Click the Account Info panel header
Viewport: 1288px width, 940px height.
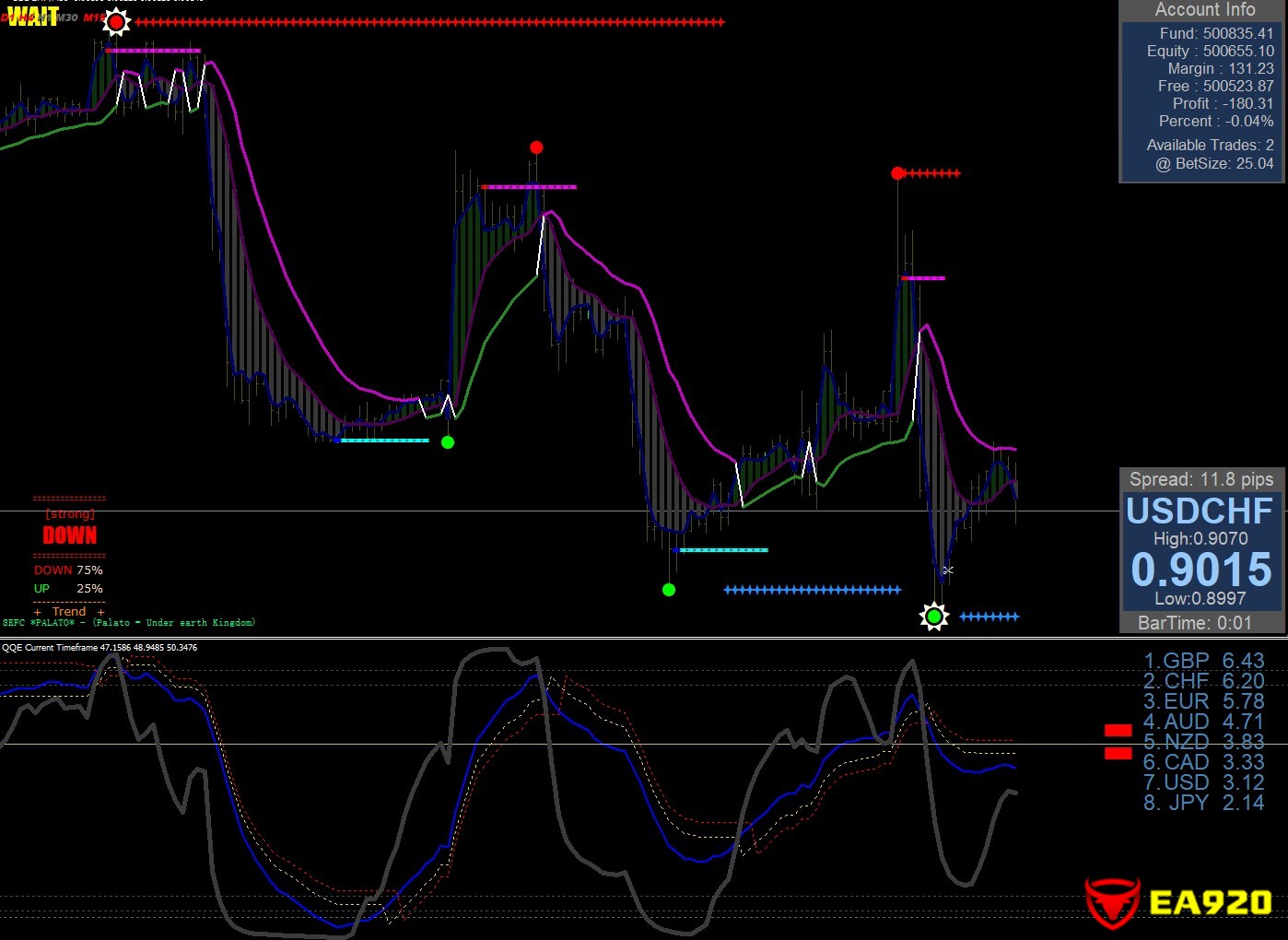pyautogui.click(x=1204, y=10)
